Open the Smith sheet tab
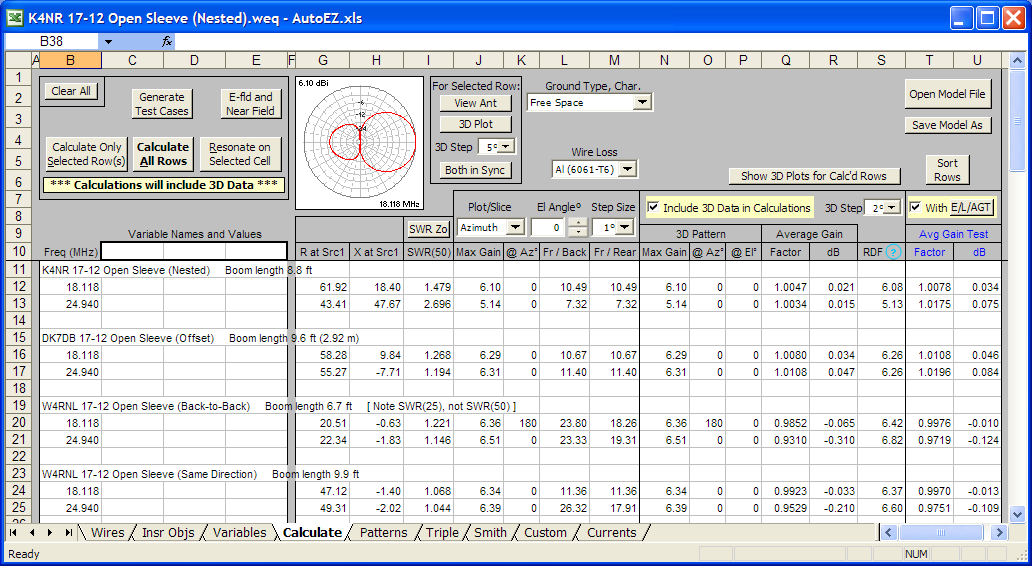 490,533
